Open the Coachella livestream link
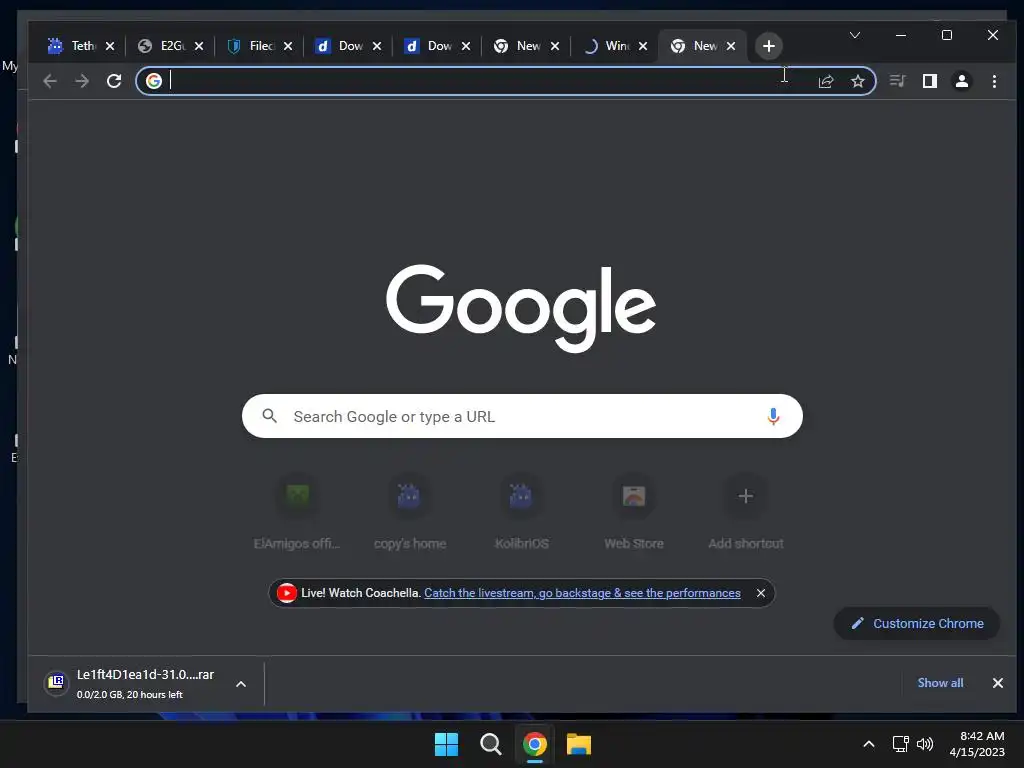 point(582,593)
